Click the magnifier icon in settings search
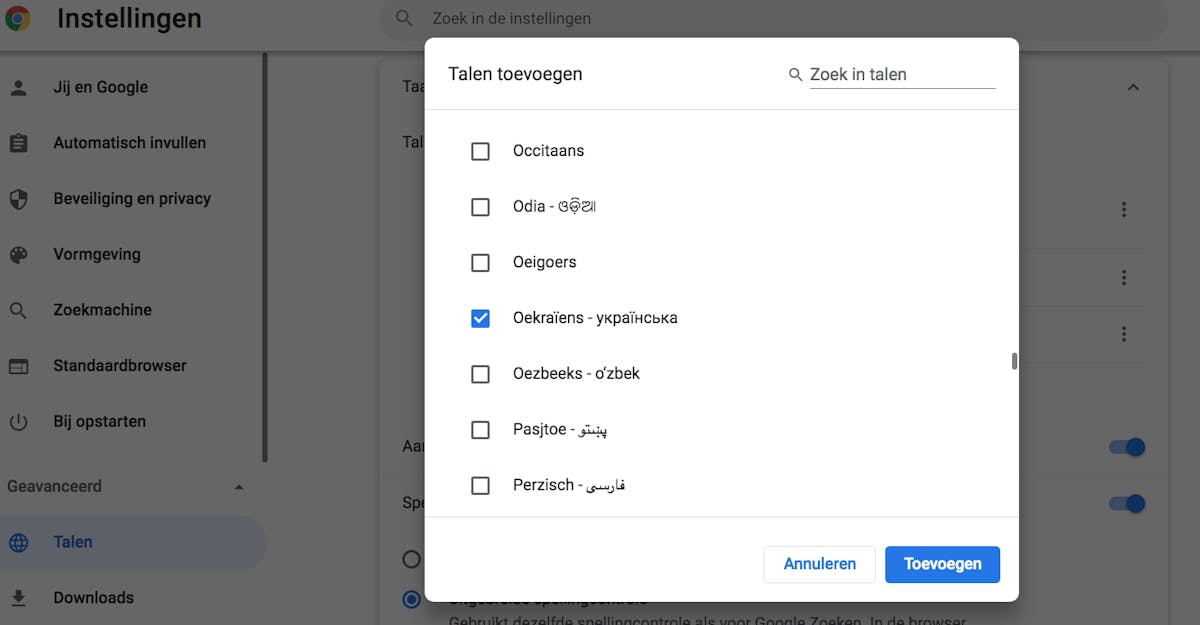 [404, 18]
